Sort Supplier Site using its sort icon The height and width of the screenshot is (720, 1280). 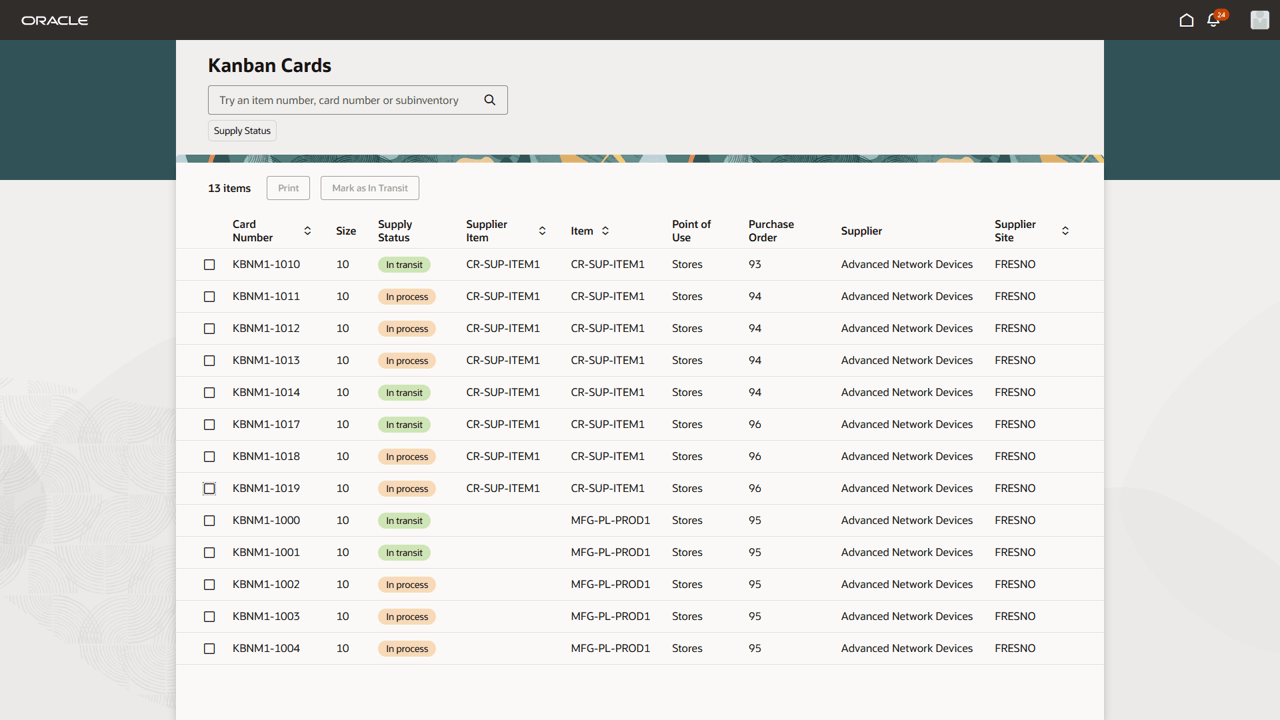coord(1065,230)
